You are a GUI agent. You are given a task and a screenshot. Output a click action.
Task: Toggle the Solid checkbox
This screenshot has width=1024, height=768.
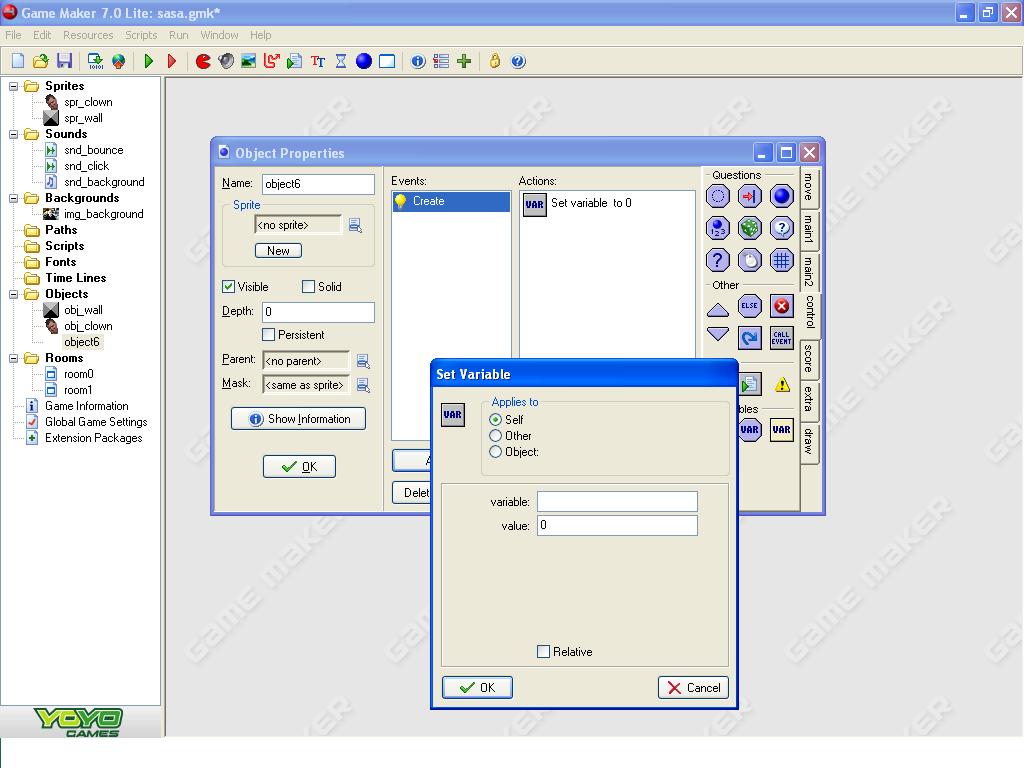[x=309, y=287]
